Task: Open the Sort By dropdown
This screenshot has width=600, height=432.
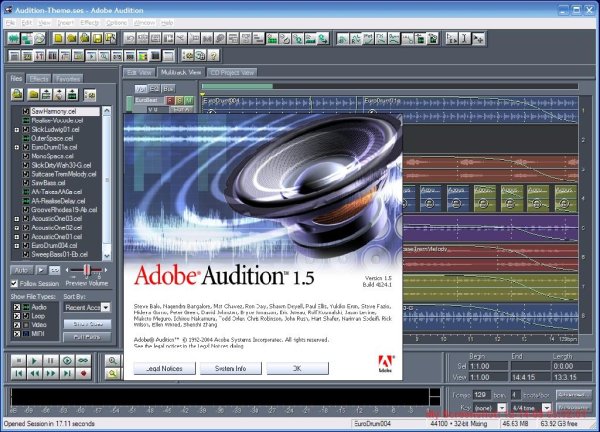Action: click(x=106, y=307)
